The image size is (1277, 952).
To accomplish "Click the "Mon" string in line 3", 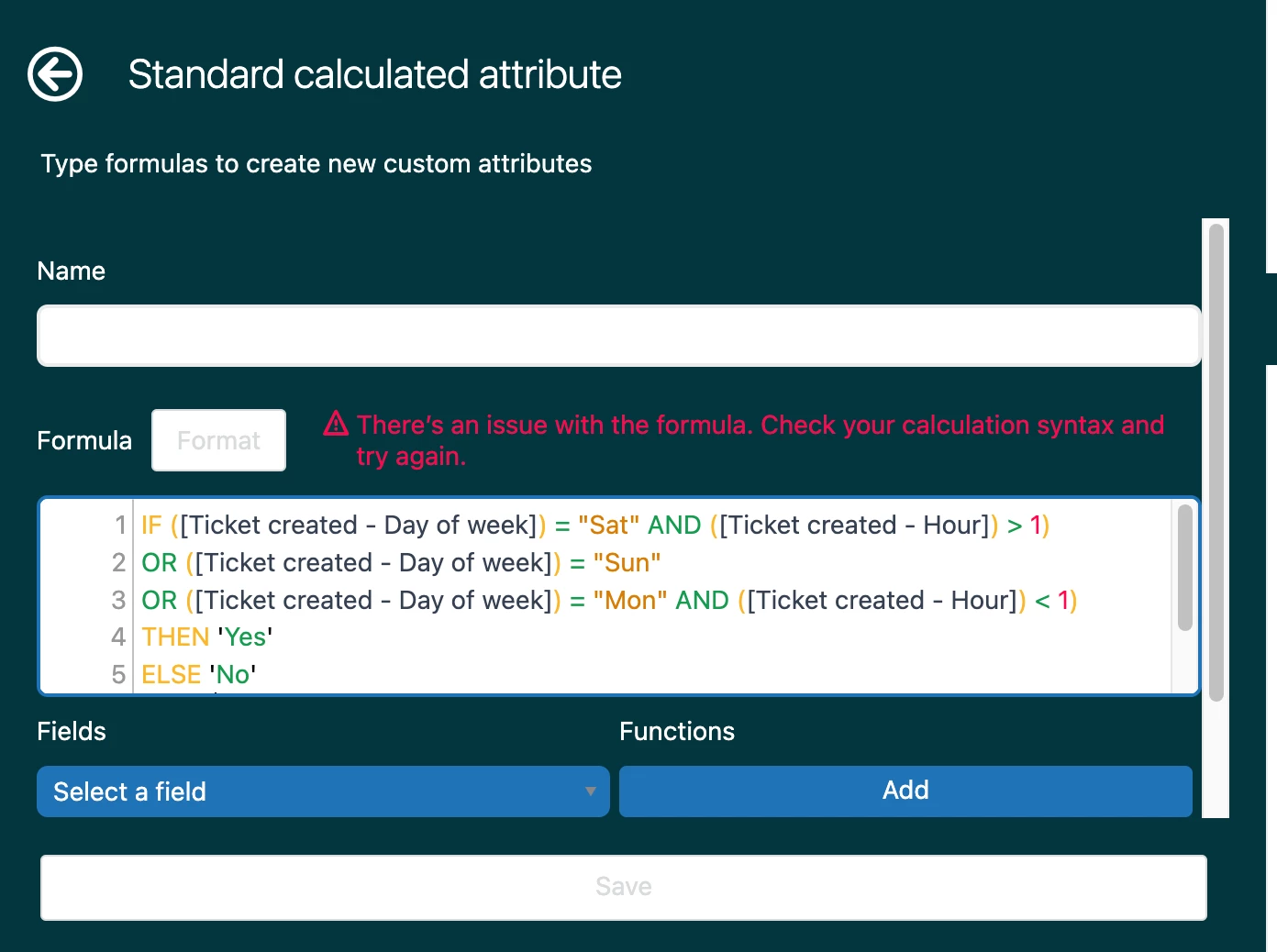I will [630, 601].
